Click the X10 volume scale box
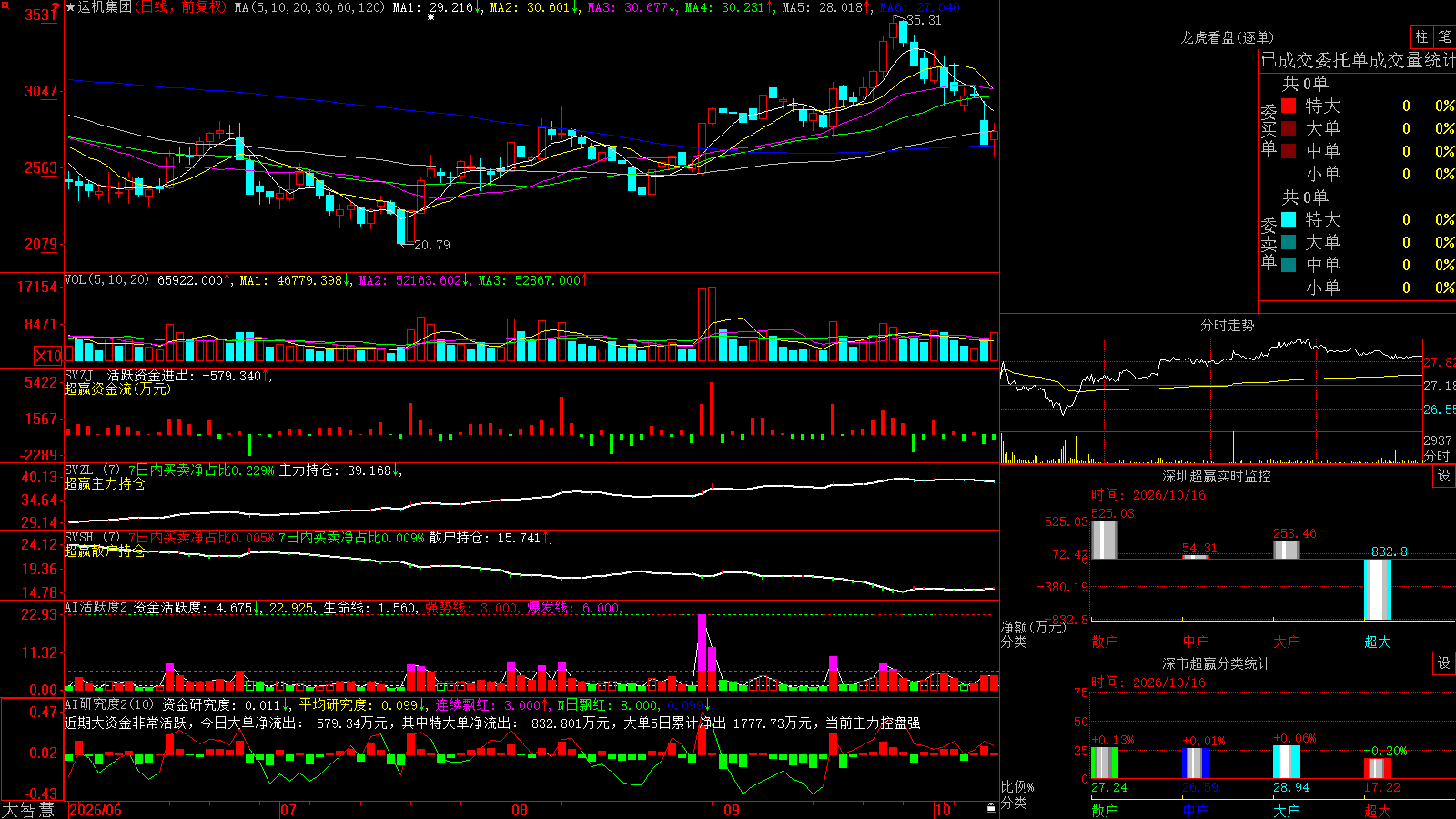 pos(48,356)
